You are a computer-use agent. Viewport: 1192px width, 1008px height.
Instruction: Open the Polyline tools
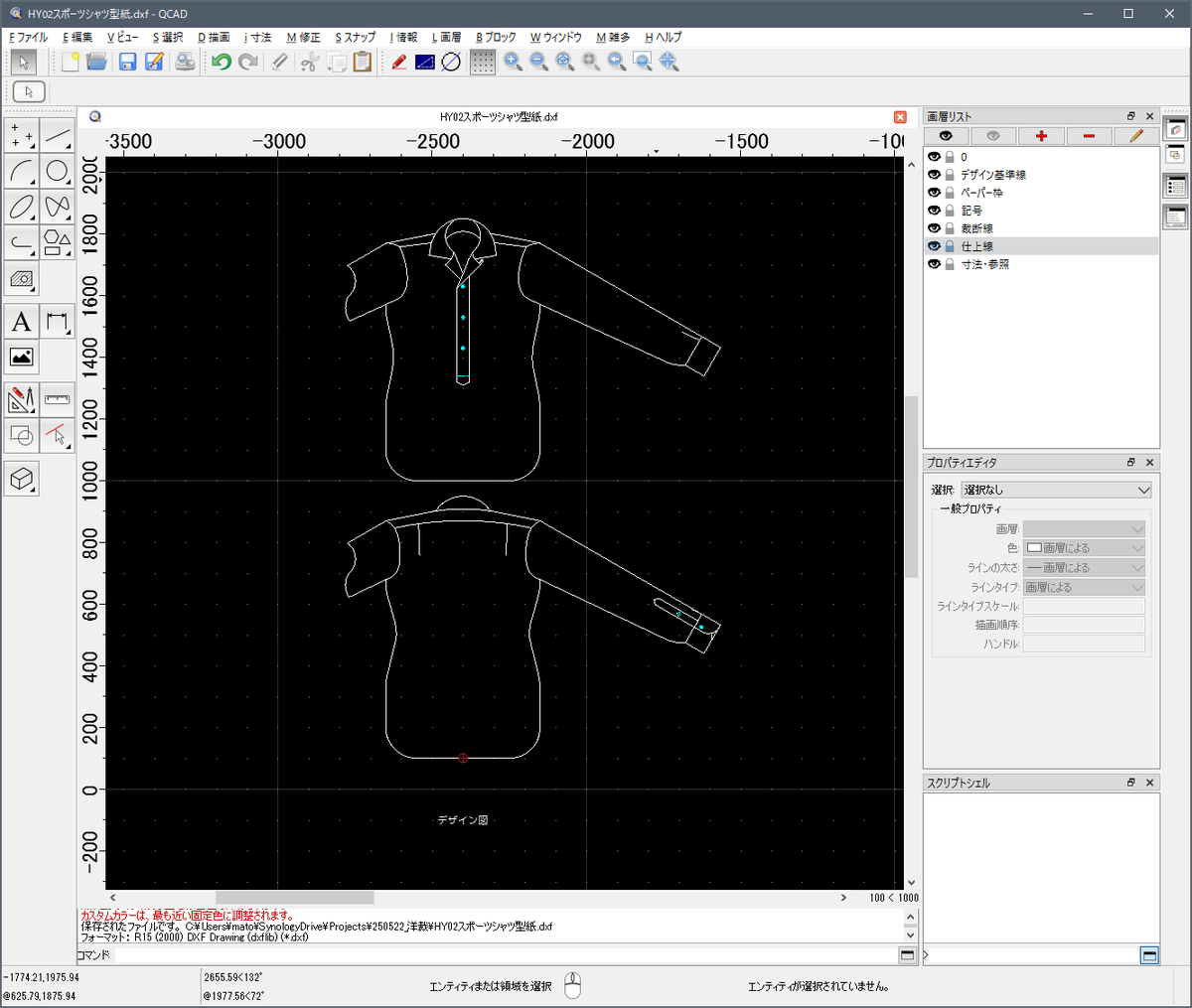pos(22,241)
